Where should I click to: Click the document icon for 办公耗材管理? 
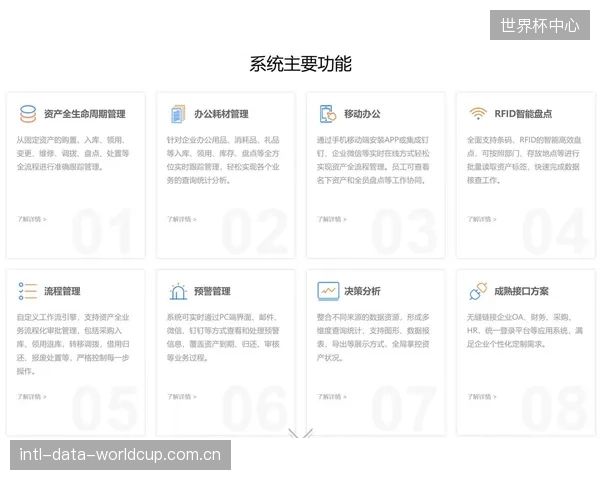coord(178,114)
